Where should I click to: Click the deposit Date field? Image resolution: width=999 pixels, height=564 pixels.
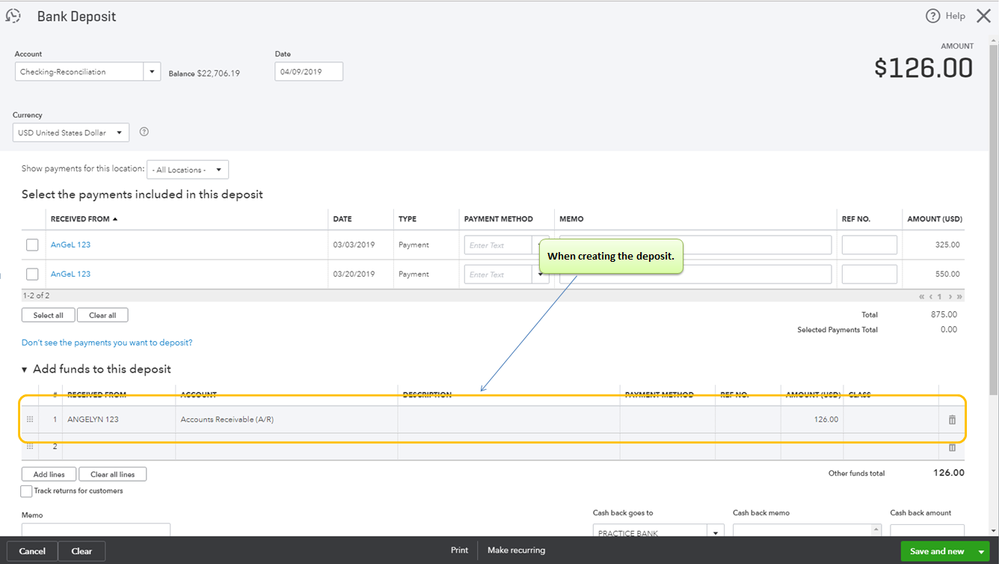(x=309, y=71)
